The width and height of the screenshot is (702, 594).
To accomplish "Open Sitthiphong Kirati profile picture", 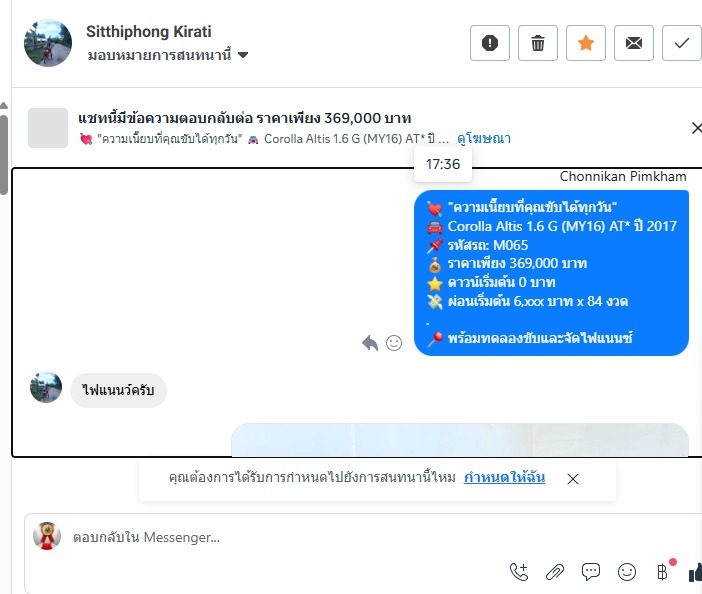I will click(x=48, y=43).
